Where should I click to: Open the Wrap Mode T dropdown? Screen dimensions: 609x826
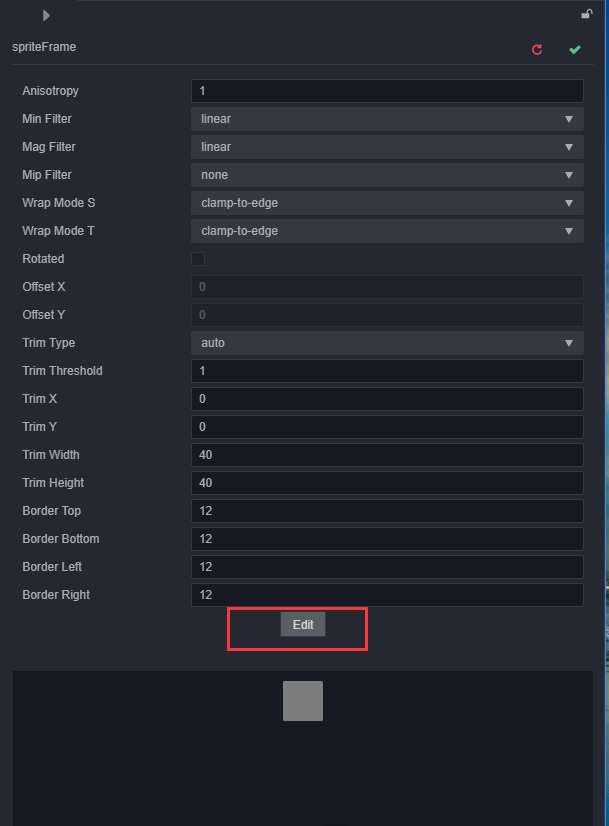point(386,231)
